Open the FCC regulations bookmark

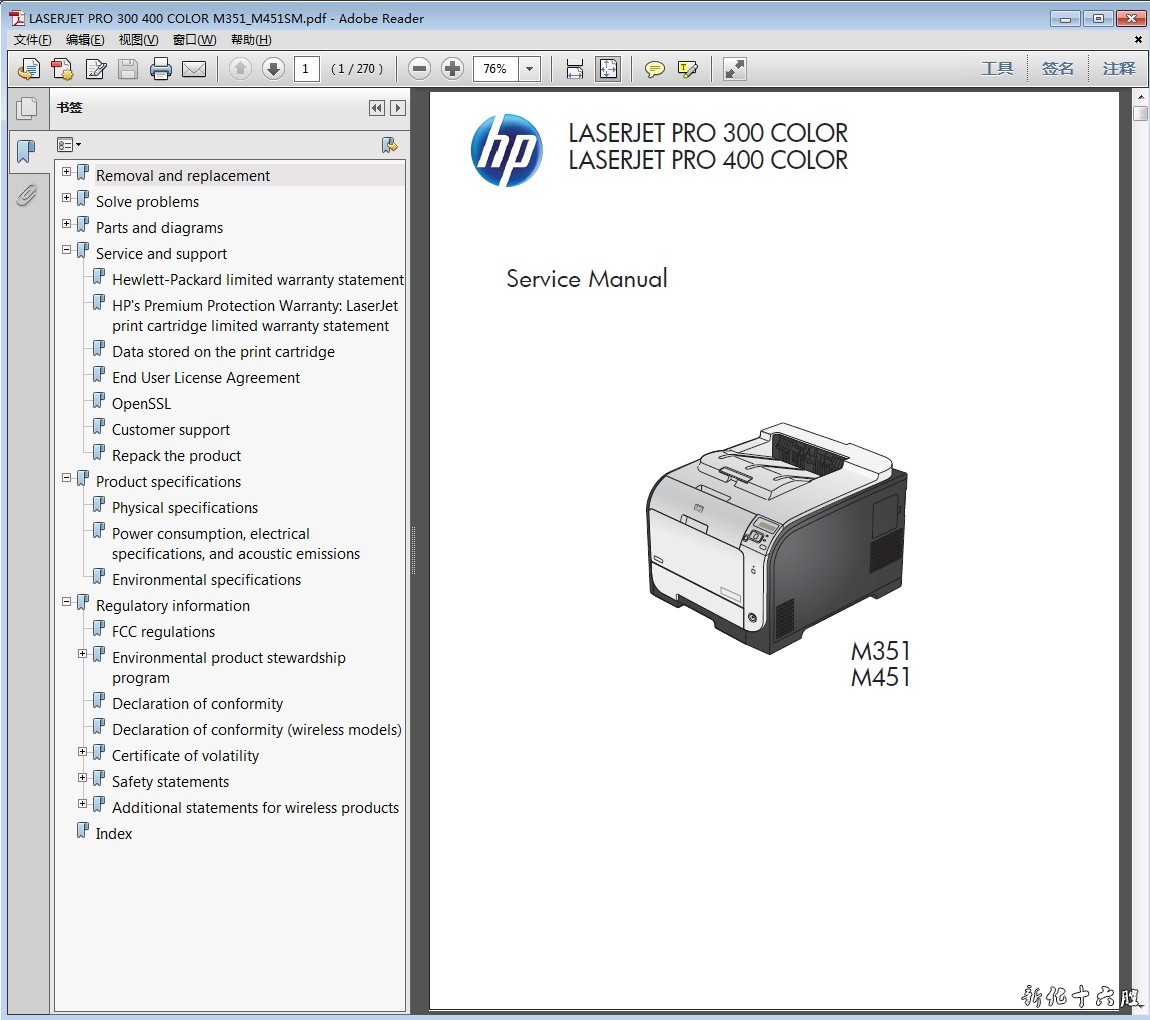point(163,632)
